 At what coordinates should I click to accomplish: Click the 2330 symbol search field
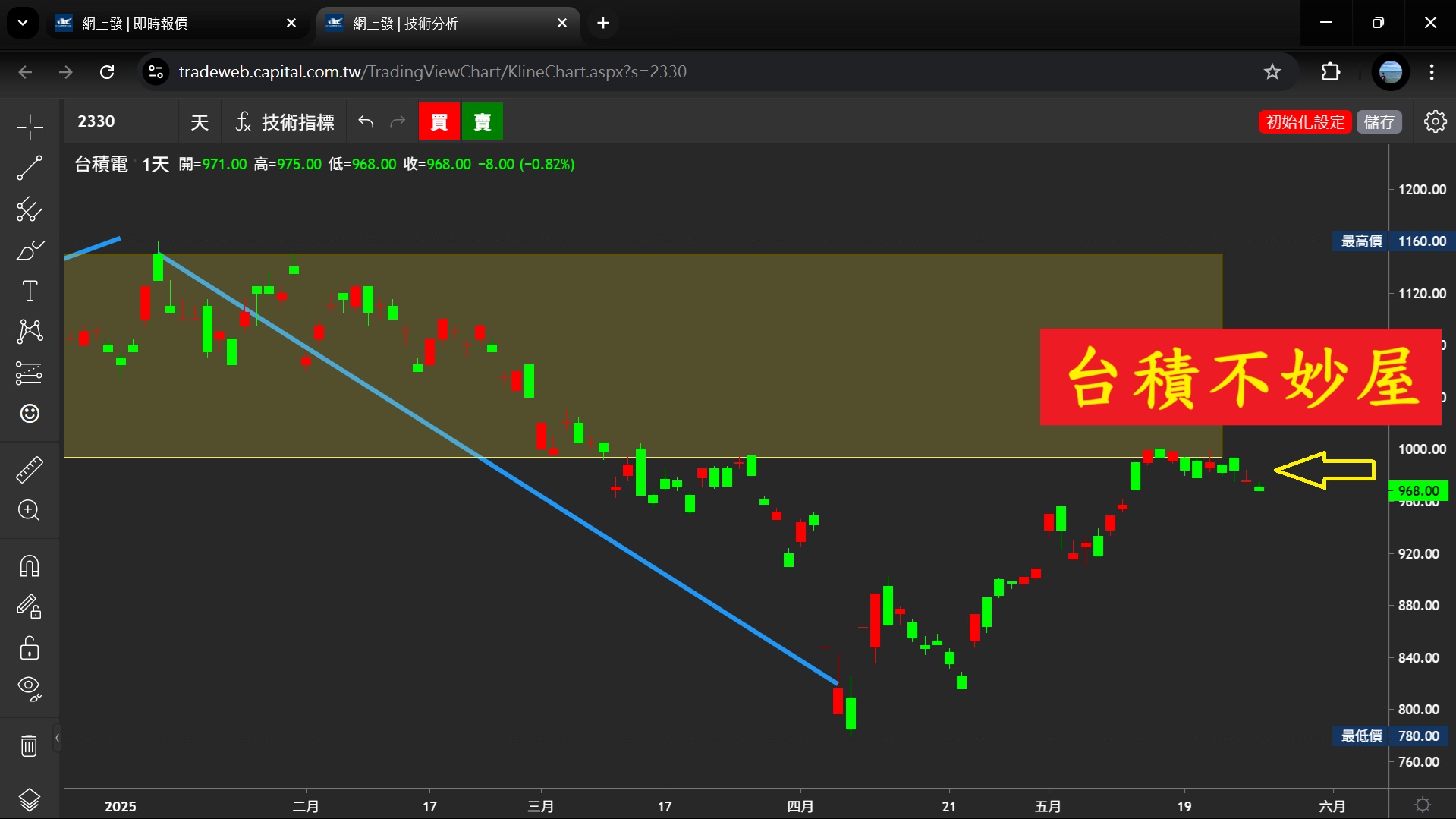click(x=121, y=122)
